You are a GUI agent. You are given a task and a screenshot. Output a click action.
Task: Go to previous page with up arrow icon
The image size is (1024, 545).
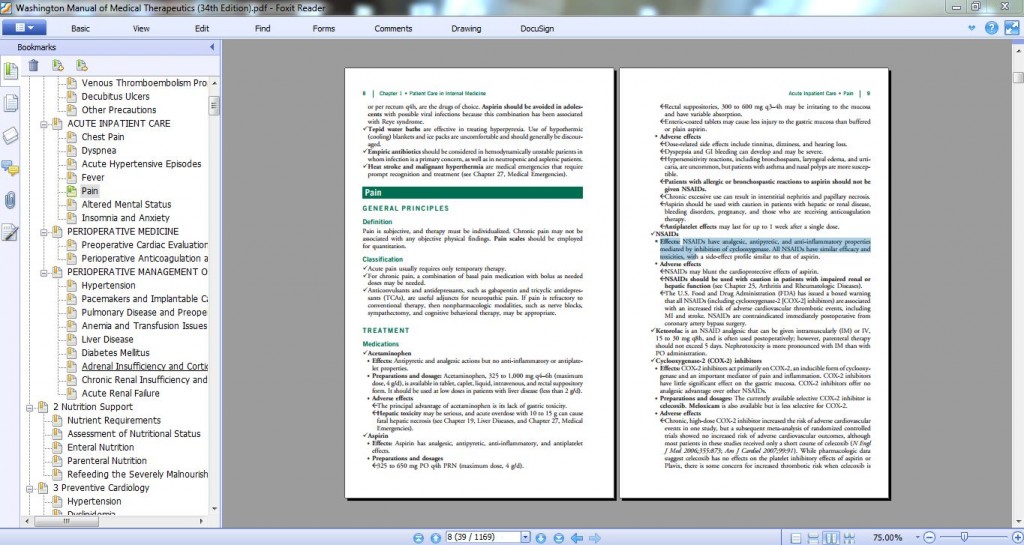pyautogui.click(x=436, y=538)
